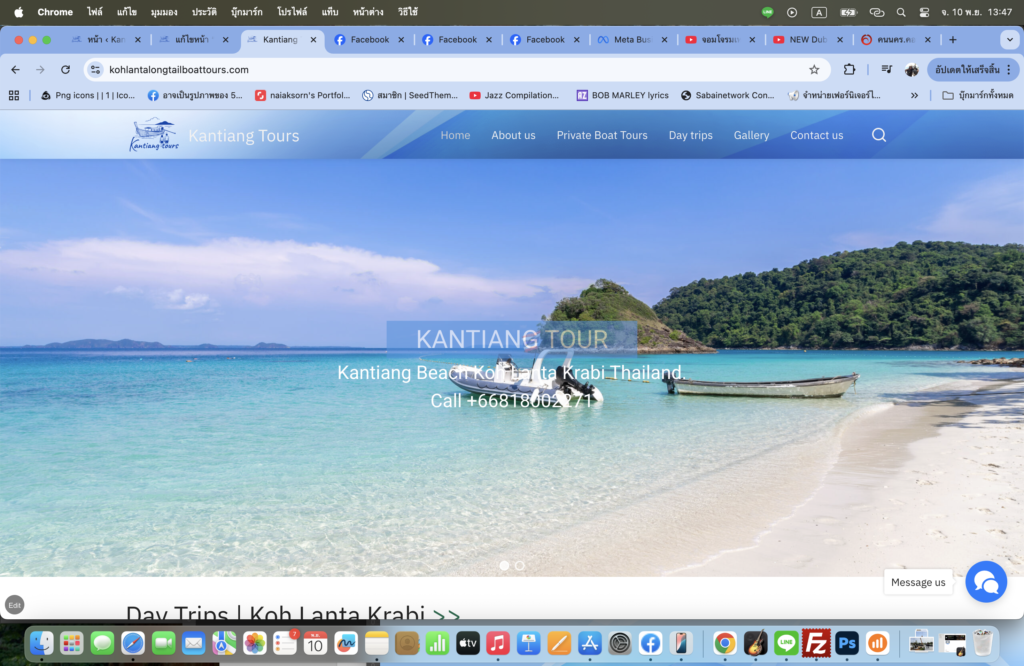
Task: Open FileZilla from the dock
Action: (817, 643)
